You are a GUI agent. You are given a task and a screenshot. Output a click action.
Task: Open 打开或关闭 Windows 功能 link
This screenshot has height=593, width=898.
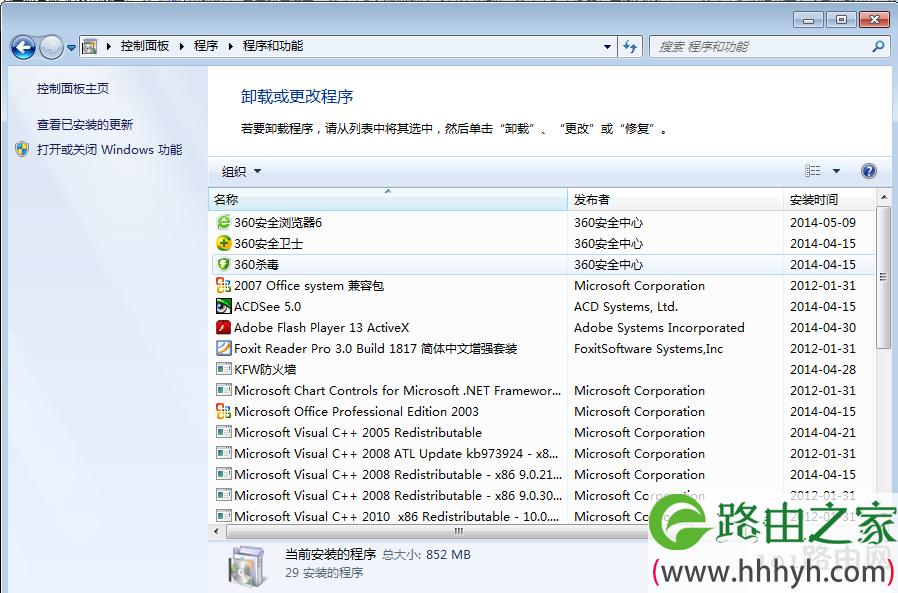point(109,150)
